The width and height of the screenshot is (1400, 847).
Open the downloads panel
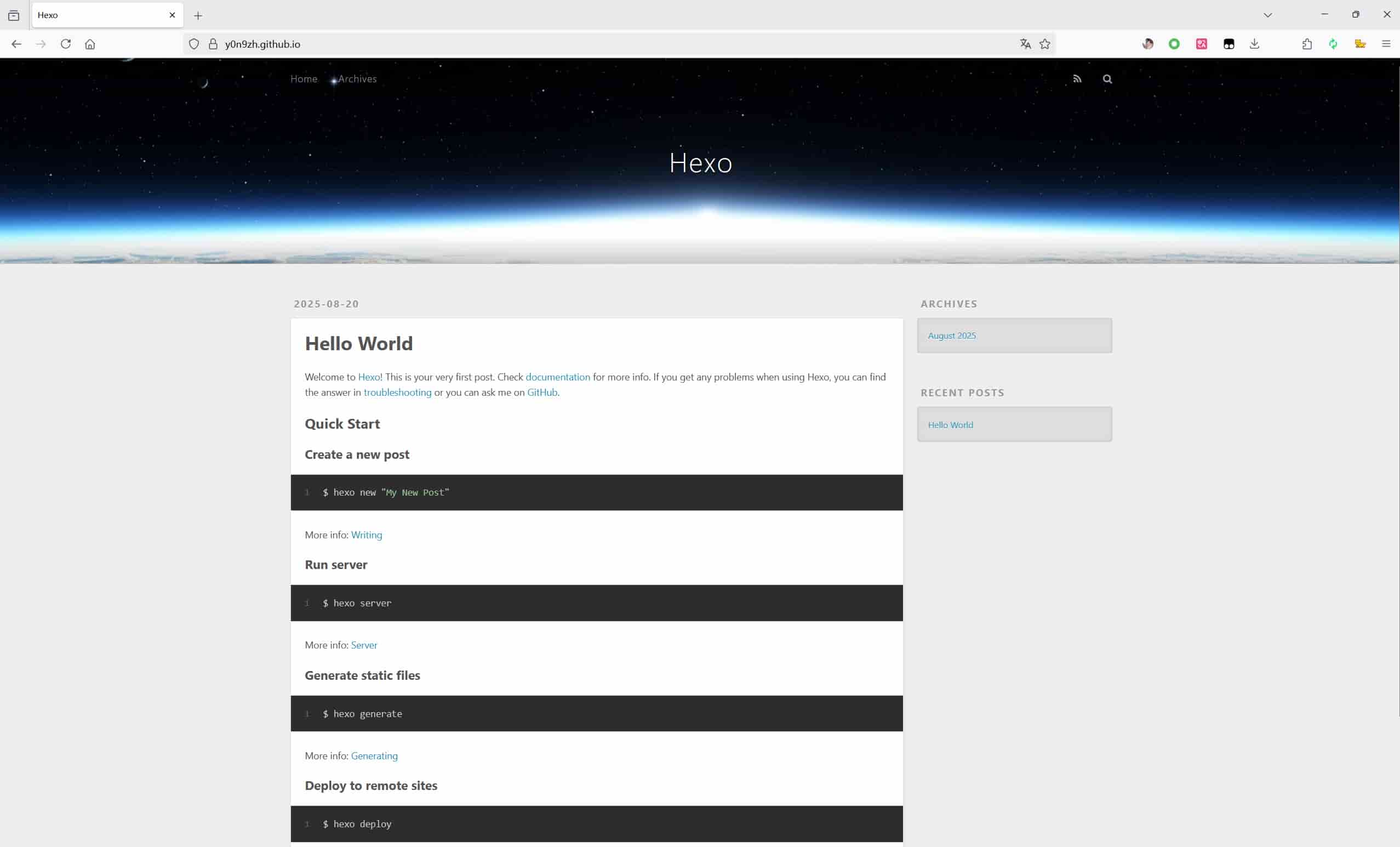1255,44
